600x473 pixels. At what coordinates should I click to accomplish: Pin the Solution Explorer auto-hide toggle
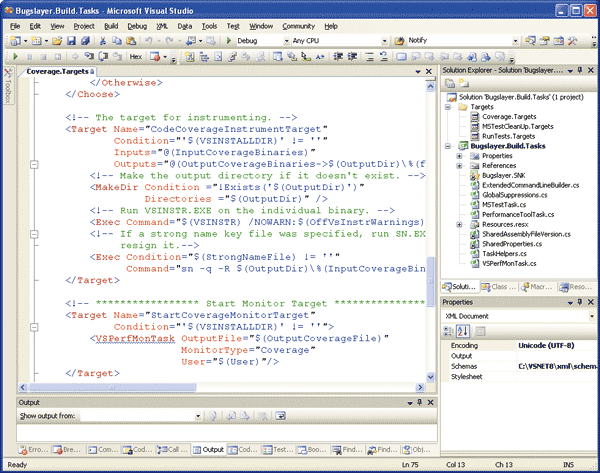(x=580, y=70)
